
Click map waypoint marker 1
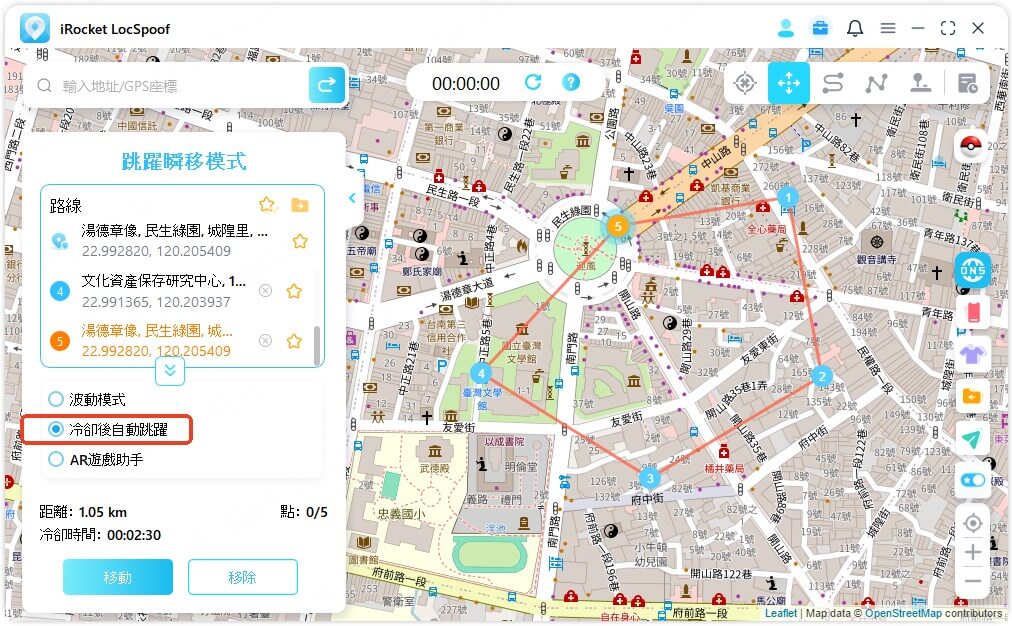[787, 197]
